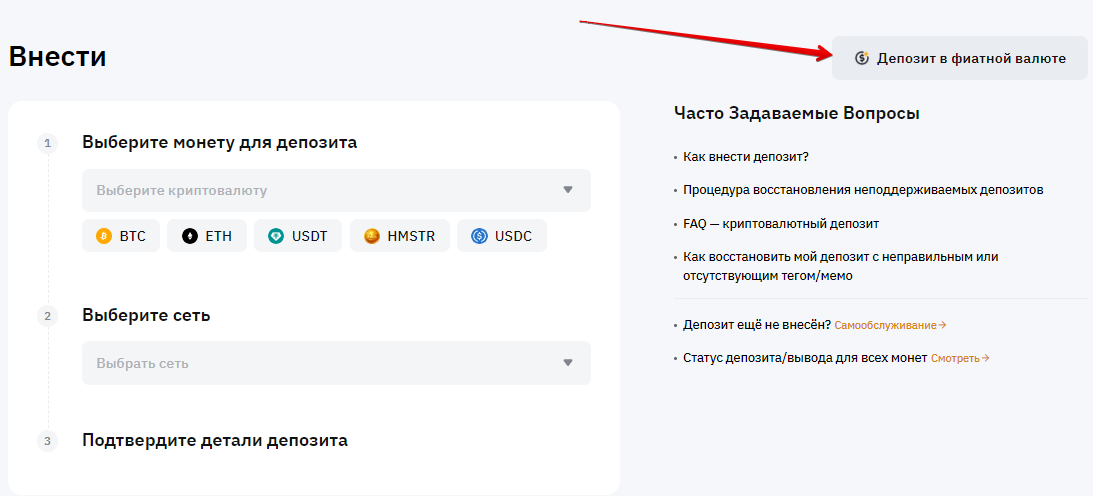Open FAQ link Как внести депозит?

coord(746,156)
